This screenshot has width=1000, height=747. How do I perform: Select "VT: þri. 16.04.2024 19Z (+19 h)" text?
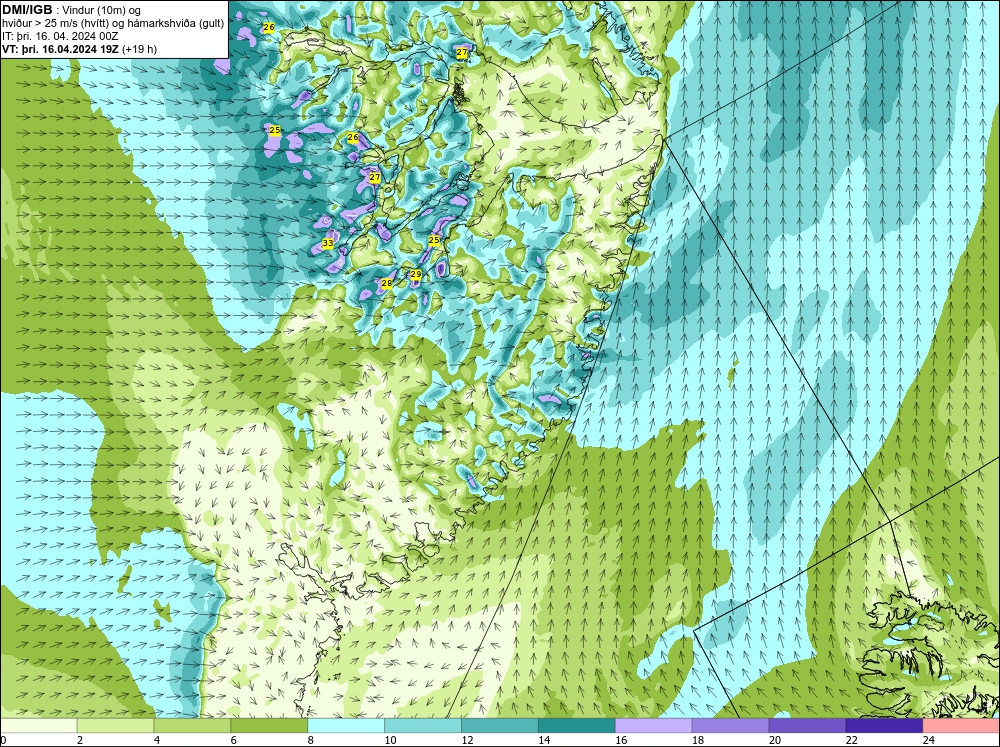[x=79, y=49]
